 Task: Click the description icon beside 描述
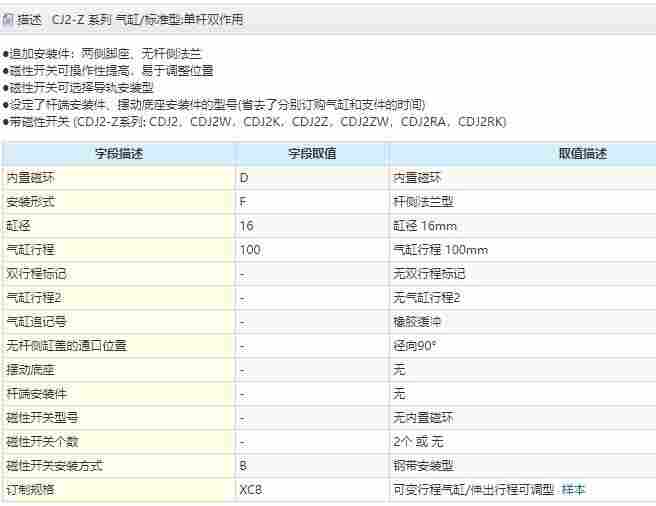(x=8, y=19)
